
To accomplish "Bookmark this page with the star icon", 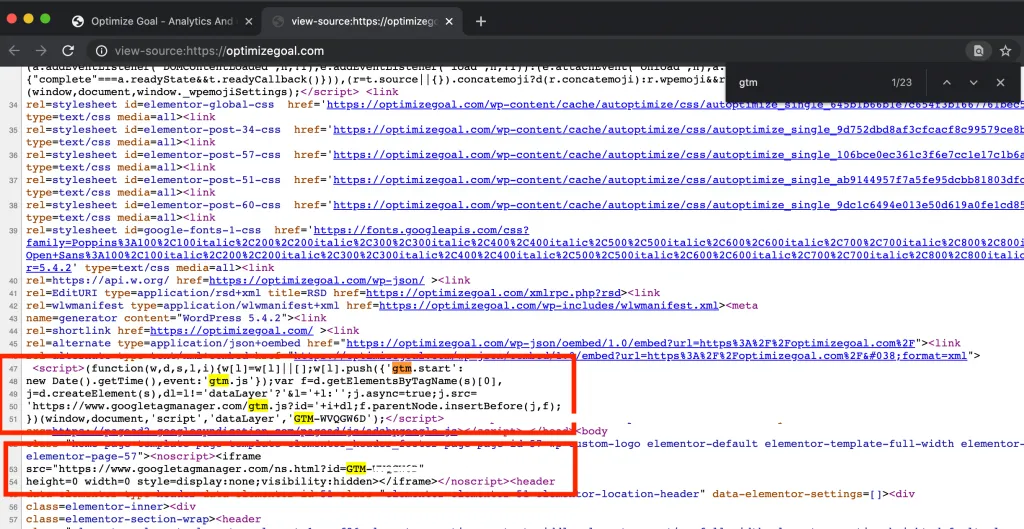I will (1006, 51).
